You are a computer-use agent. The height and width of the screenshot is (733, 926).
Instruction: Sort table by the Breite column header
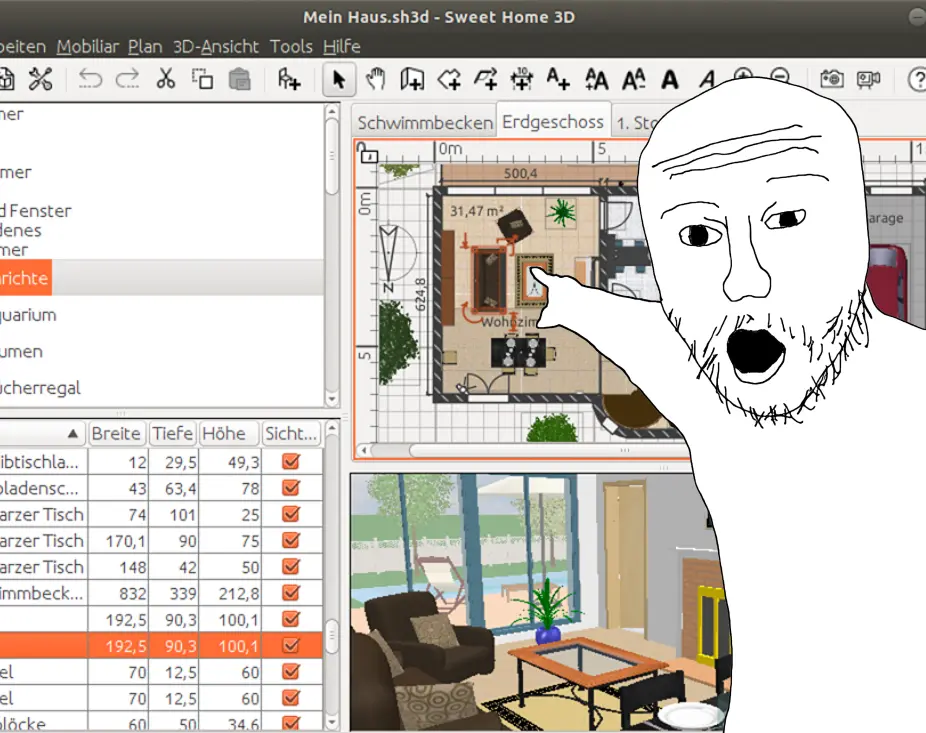point(116,434)
